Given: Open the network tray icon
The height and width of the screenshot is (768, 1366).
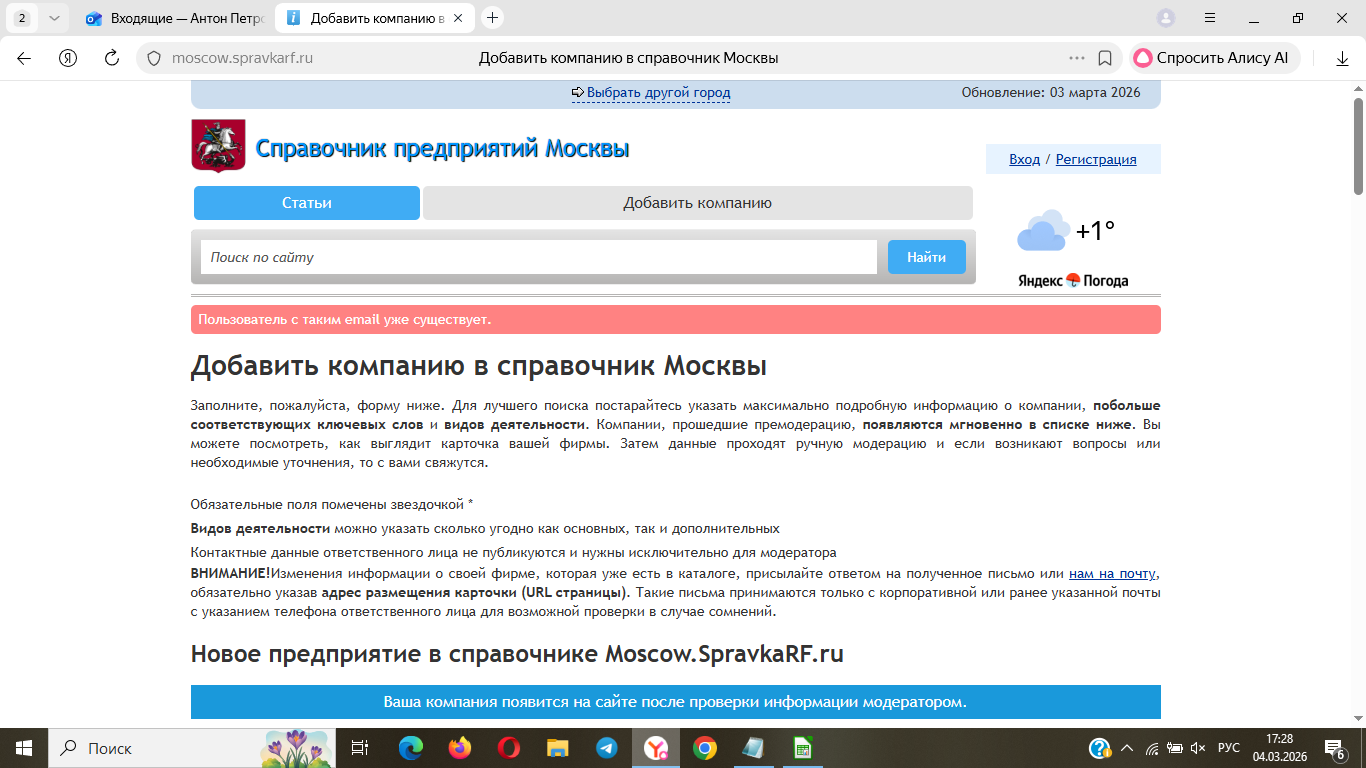Looking at the screenshot, I should click(1151, 748).
